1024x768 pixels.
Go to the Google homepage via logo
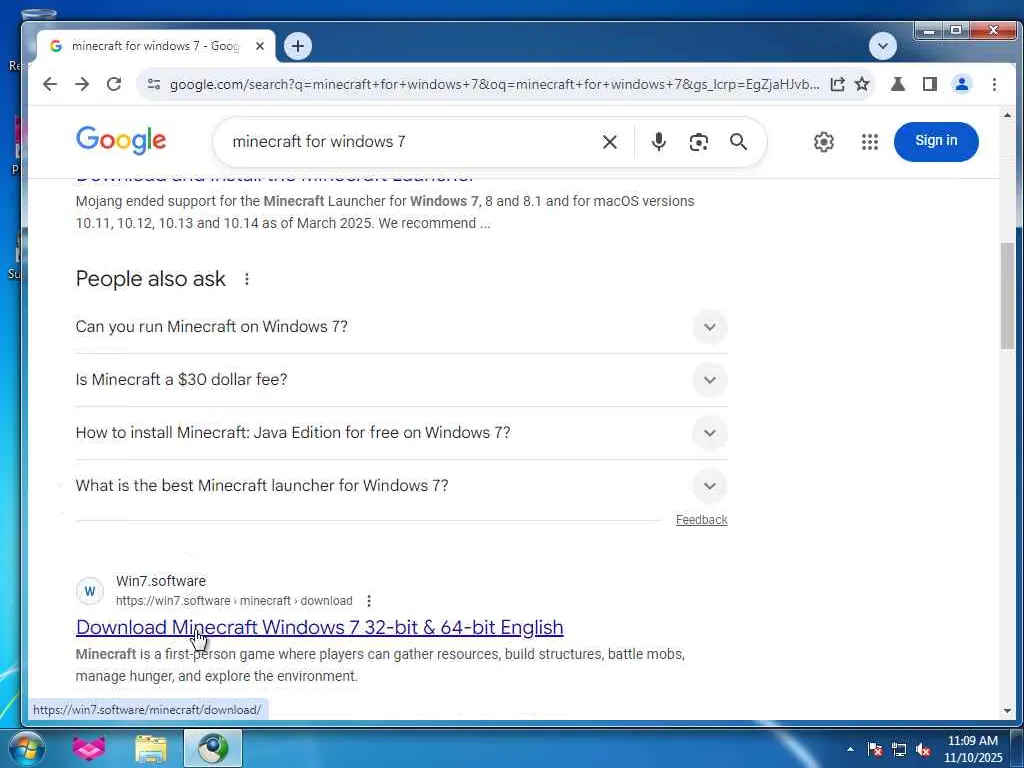pos(121,140)
